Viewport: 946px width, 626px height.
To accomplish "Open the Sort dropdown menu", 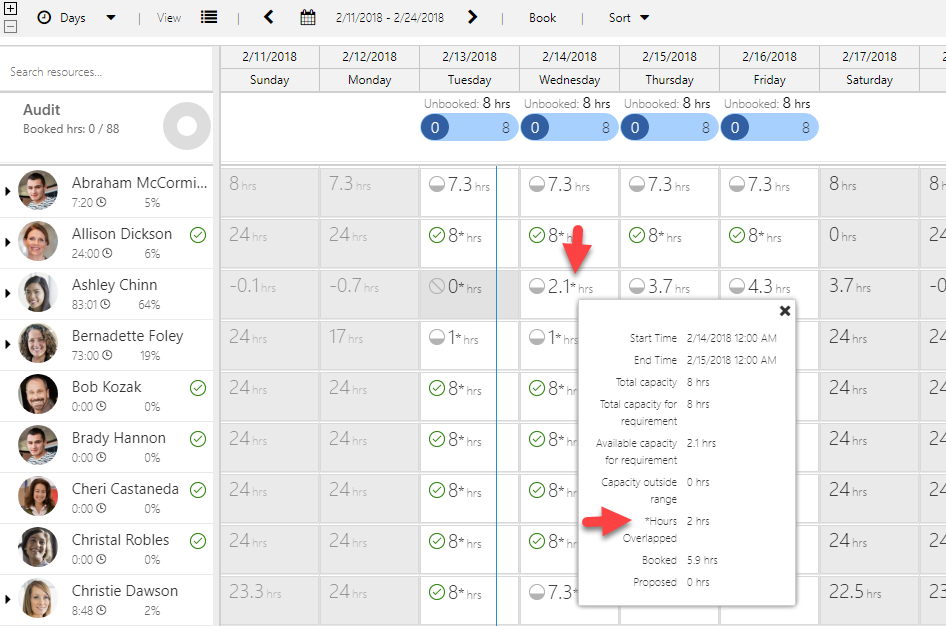I will (629, 18).
